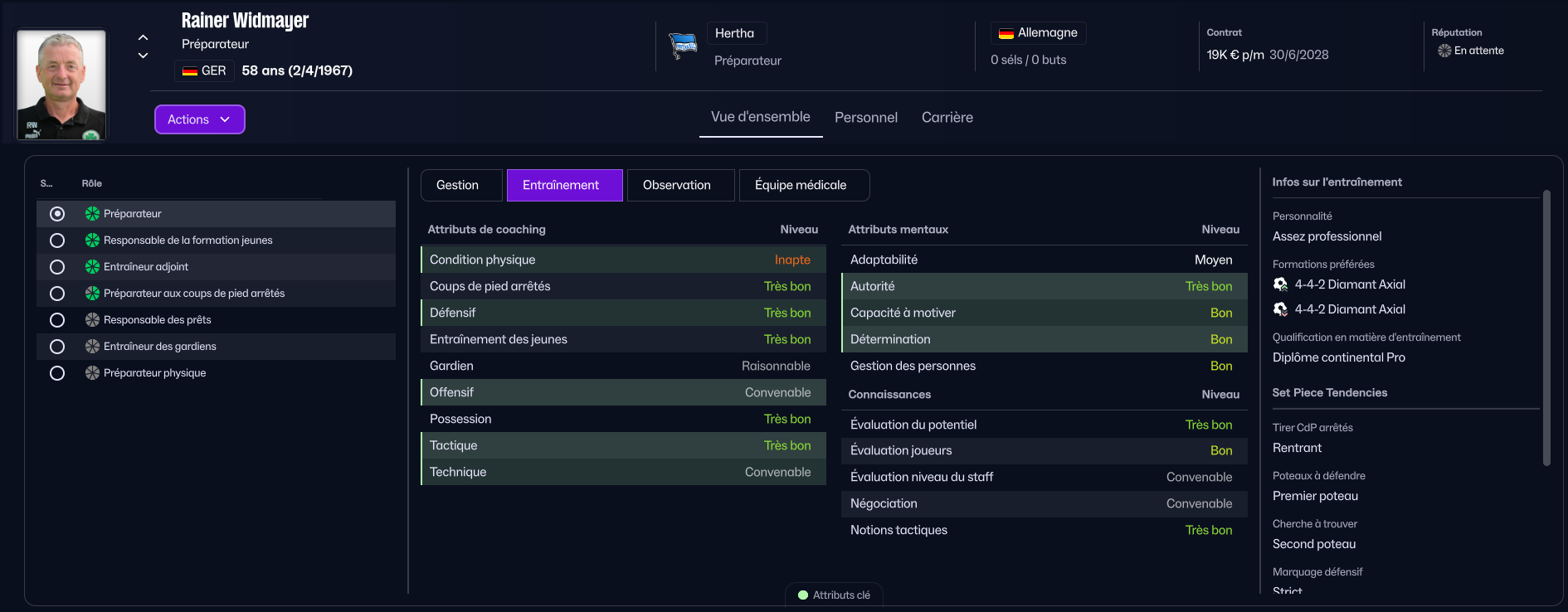Go to next staff member with down chevron
The width and height of the screenshot is (1568, 612).
tap(143, 56)
